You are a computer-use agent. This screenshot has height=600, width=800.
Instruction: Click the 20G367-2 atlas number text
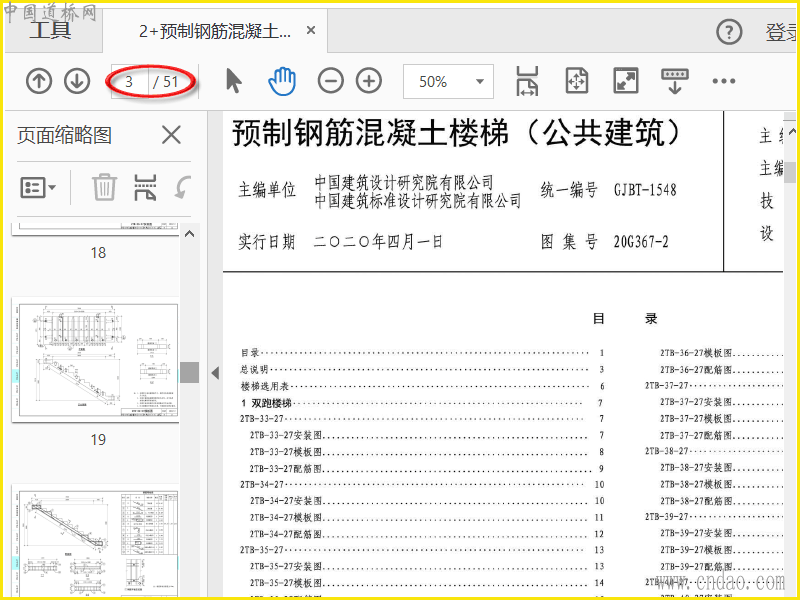click(641, 241)
